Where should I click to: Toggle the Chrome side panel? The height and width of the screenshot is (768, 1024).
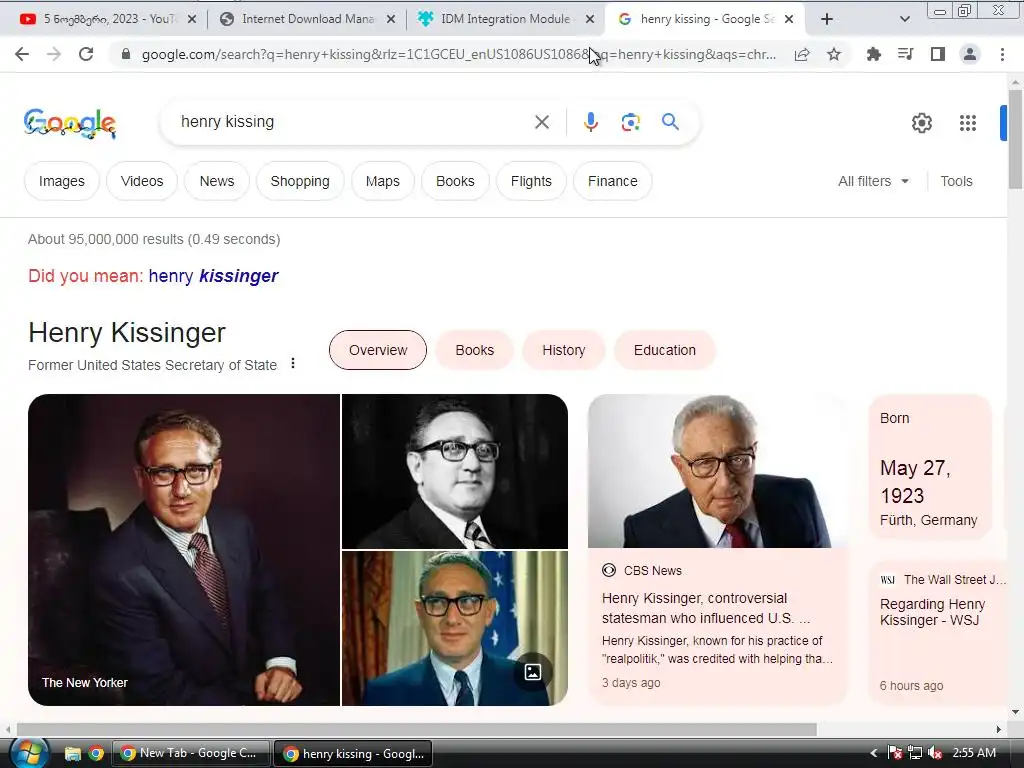[938, 54]
